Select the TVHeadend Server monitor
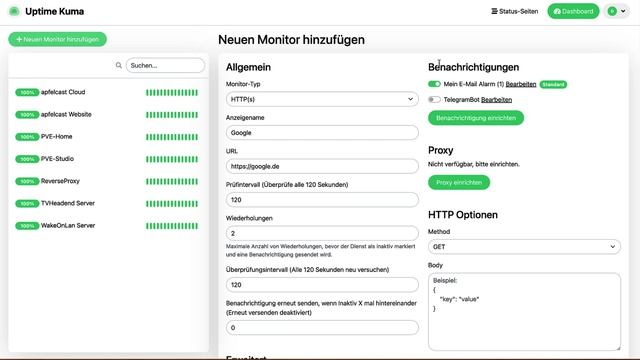This screenshot has width=640, height=360. click(x=108, y=203)
